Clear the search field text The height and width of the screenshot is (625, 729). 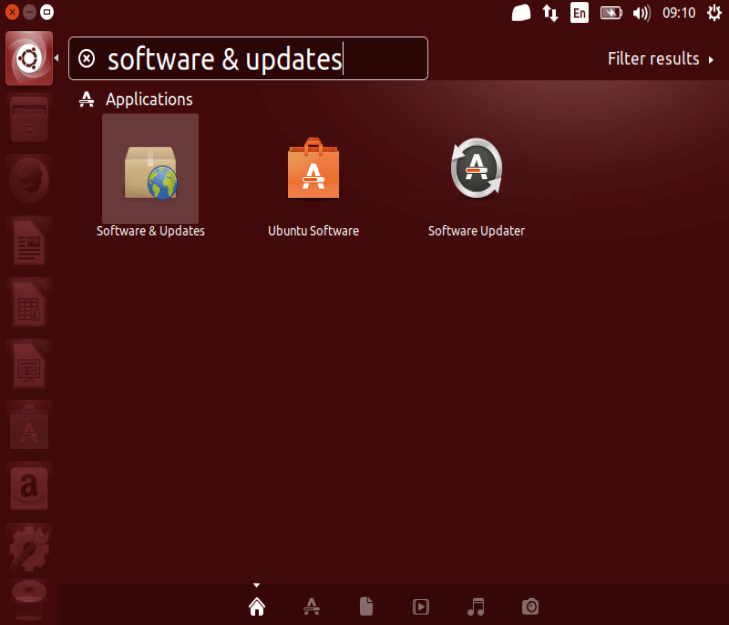(x=86, y=59)
